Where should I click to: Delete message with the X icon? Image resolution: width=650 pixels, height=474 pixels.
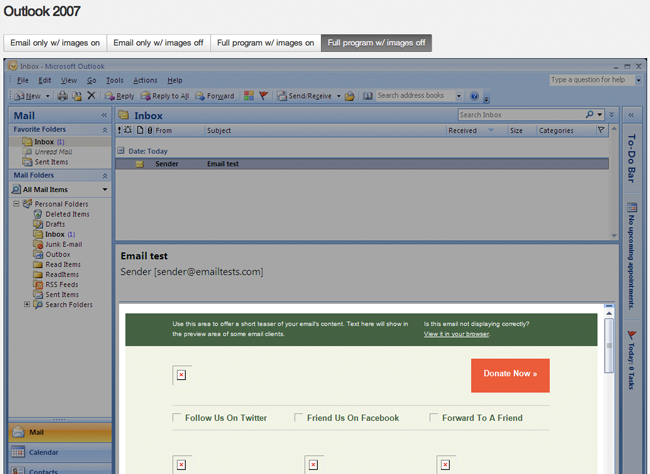coord(91,96)
